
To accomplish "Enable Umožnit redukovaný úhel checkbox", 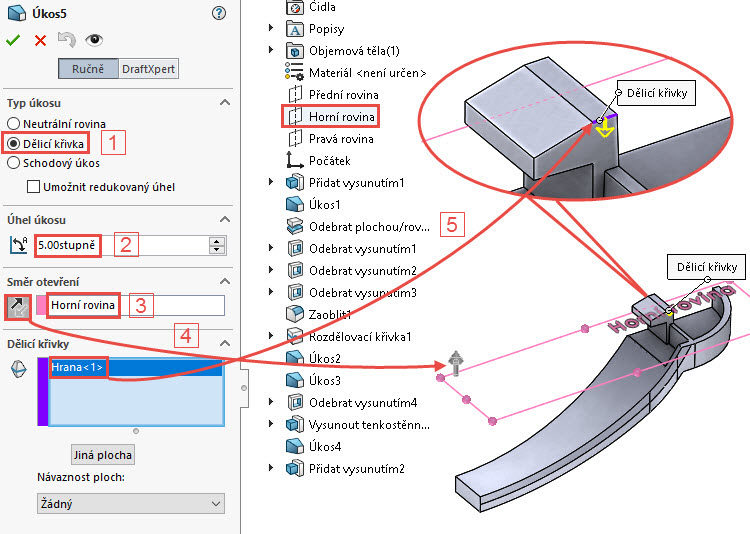I will point(33,187).
